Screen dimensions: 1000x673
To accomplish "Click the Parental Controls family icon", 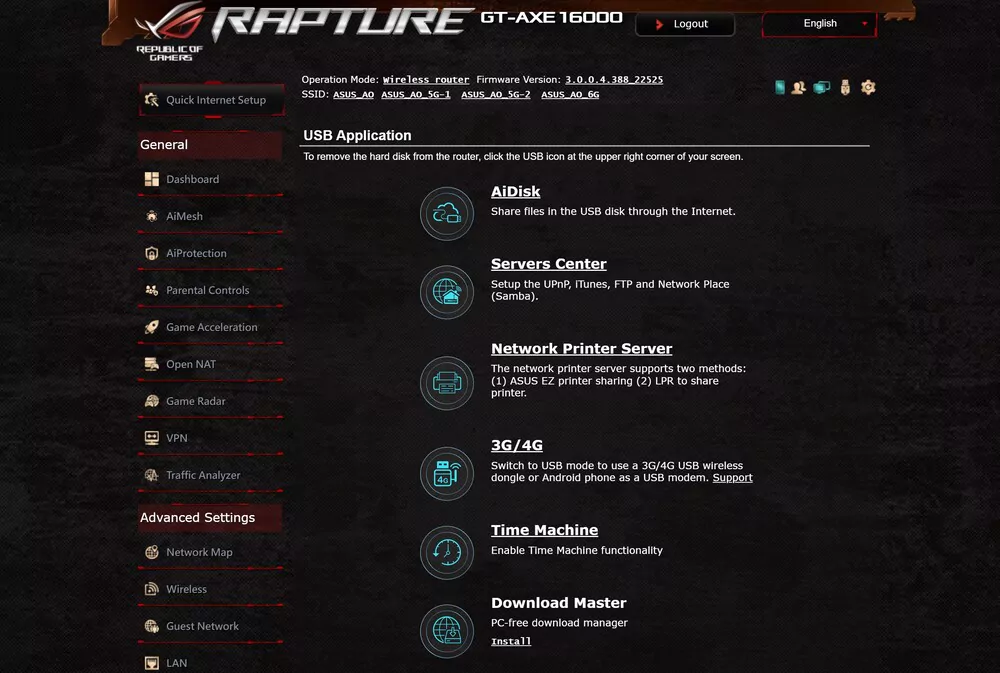I will coord(152,290).
